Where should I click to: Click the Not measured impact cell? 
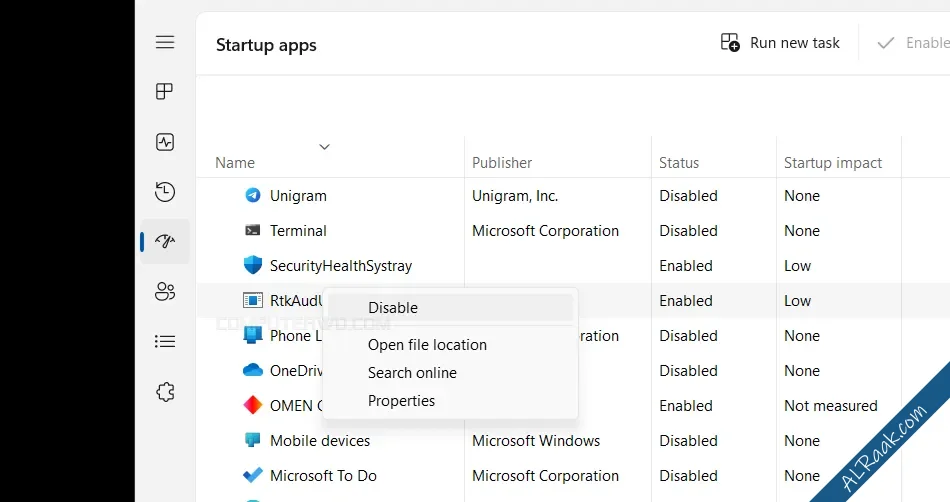pos(831,406)
